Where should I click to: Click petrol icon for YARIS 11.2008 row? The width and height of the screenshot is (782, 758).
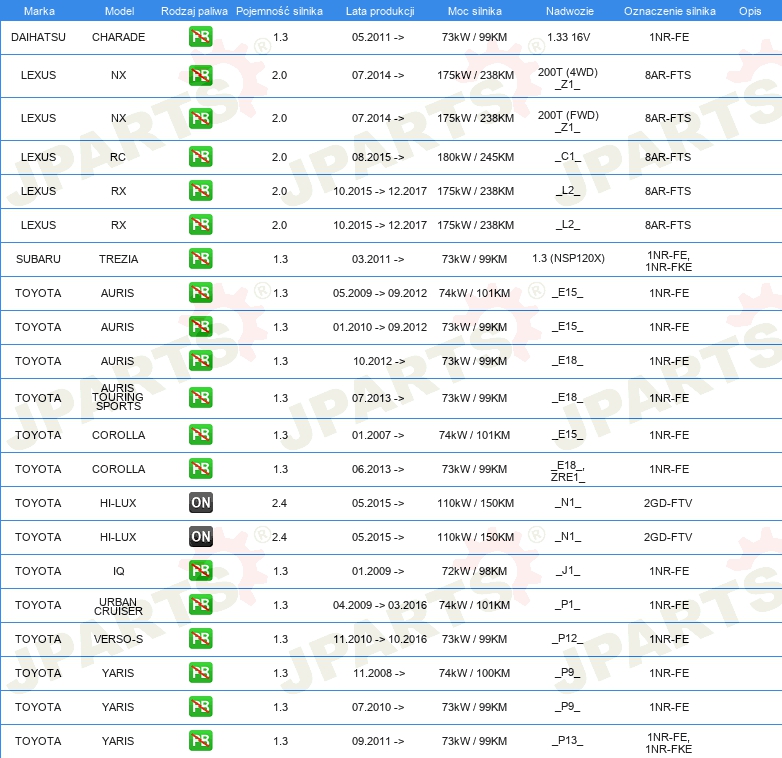(x=200, y=672)
